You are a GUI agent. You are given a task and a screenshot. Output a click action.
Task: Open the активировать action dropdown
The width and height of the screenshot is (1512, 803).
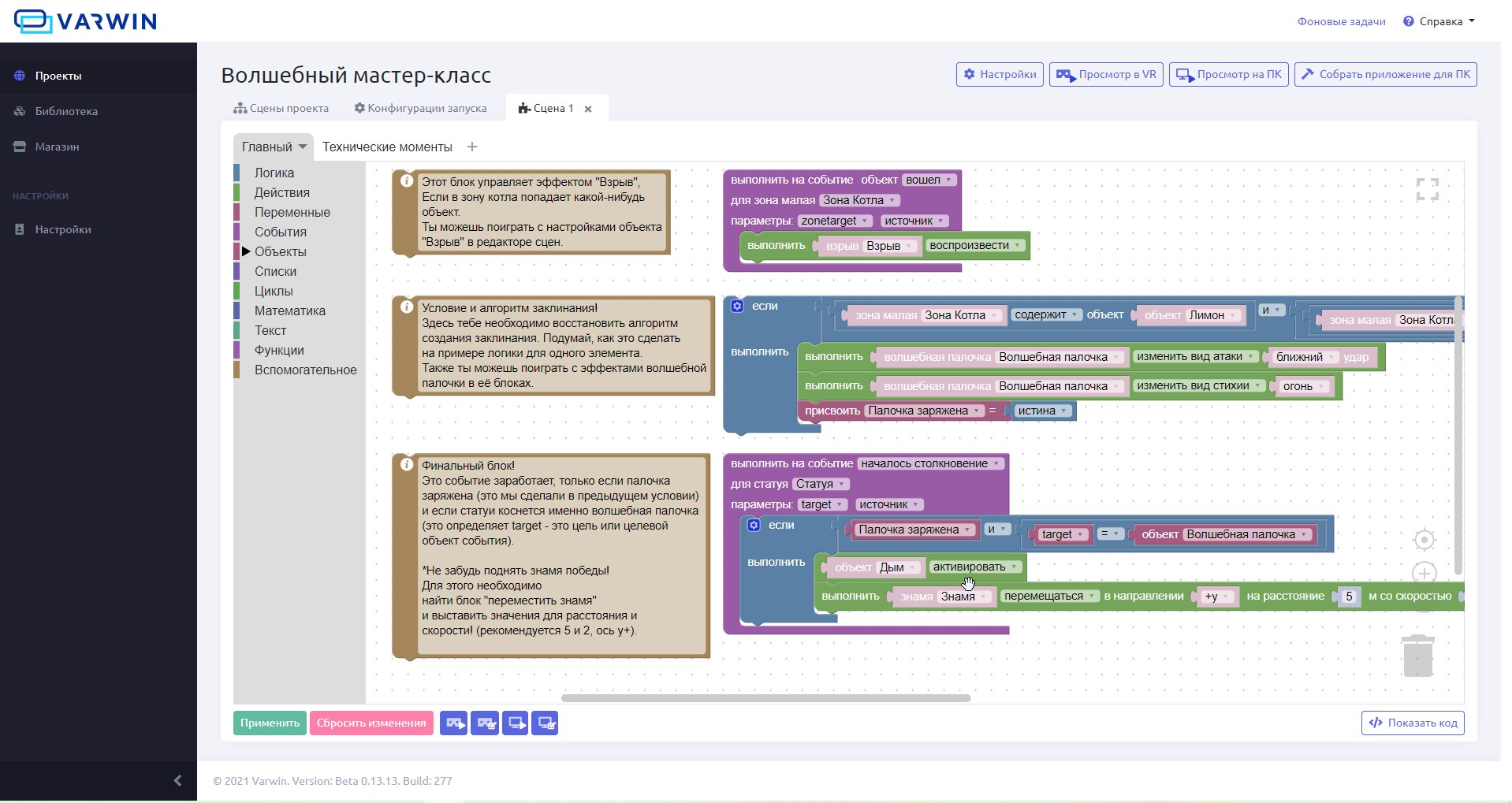tap(975, 567)
